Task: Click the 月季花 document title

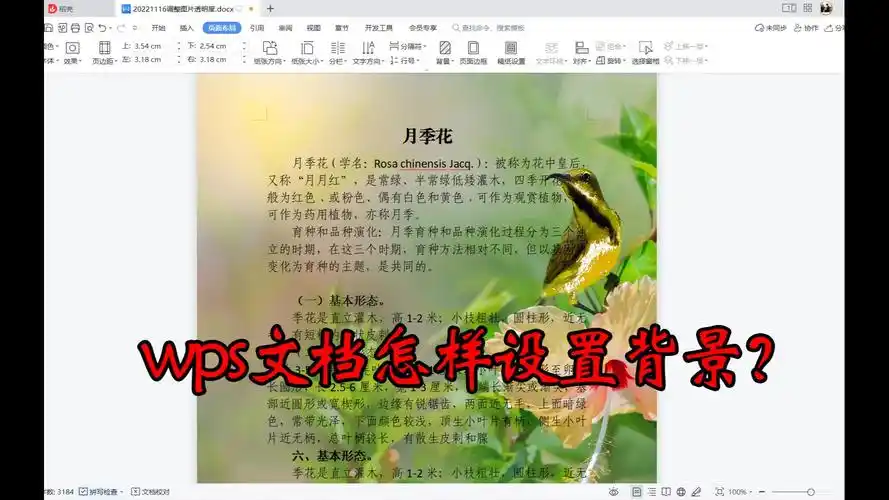Action: coord(427,136)
